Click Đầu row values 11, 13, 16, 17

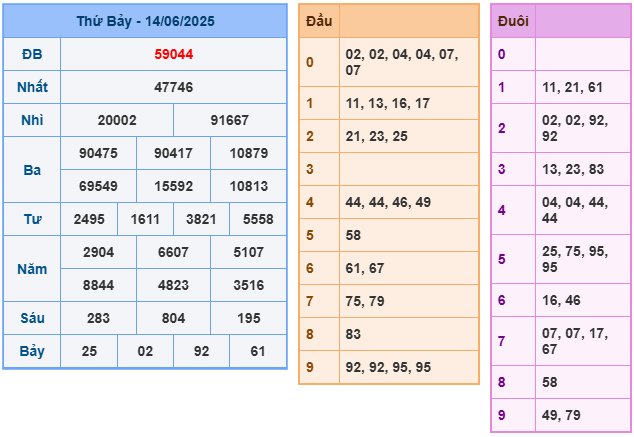(387, 103)
